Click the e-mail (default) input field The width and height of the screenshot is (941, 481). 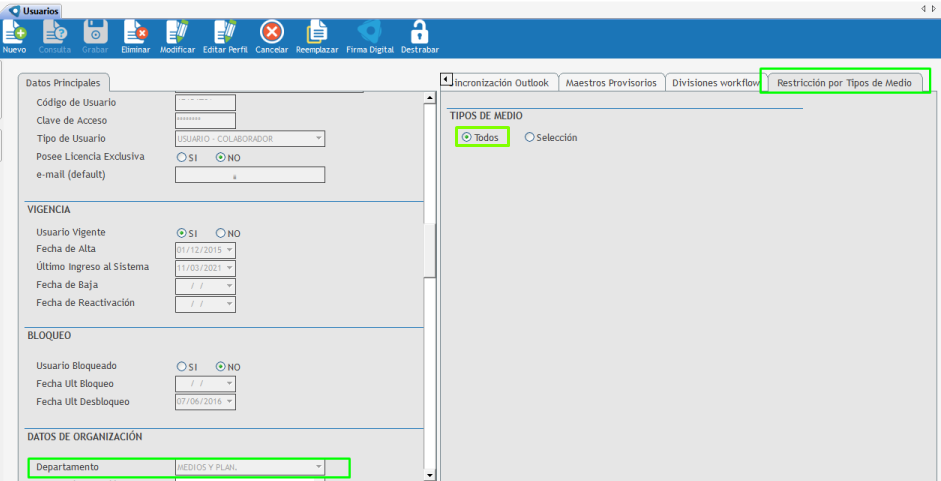pyautogui.click(x=250, y=175)
